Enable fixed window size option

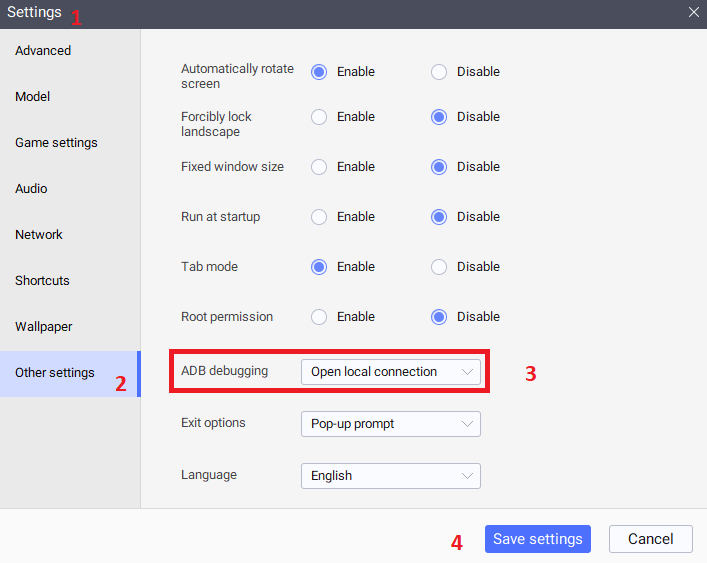pyautogui.click(x=319, y=167)
